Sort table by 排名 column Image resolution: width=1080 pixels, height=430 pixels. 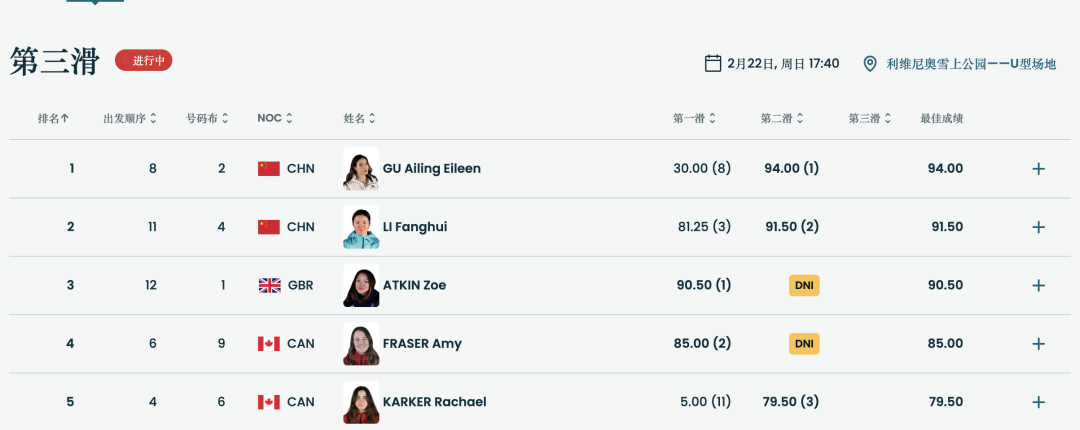click(53, 118)
